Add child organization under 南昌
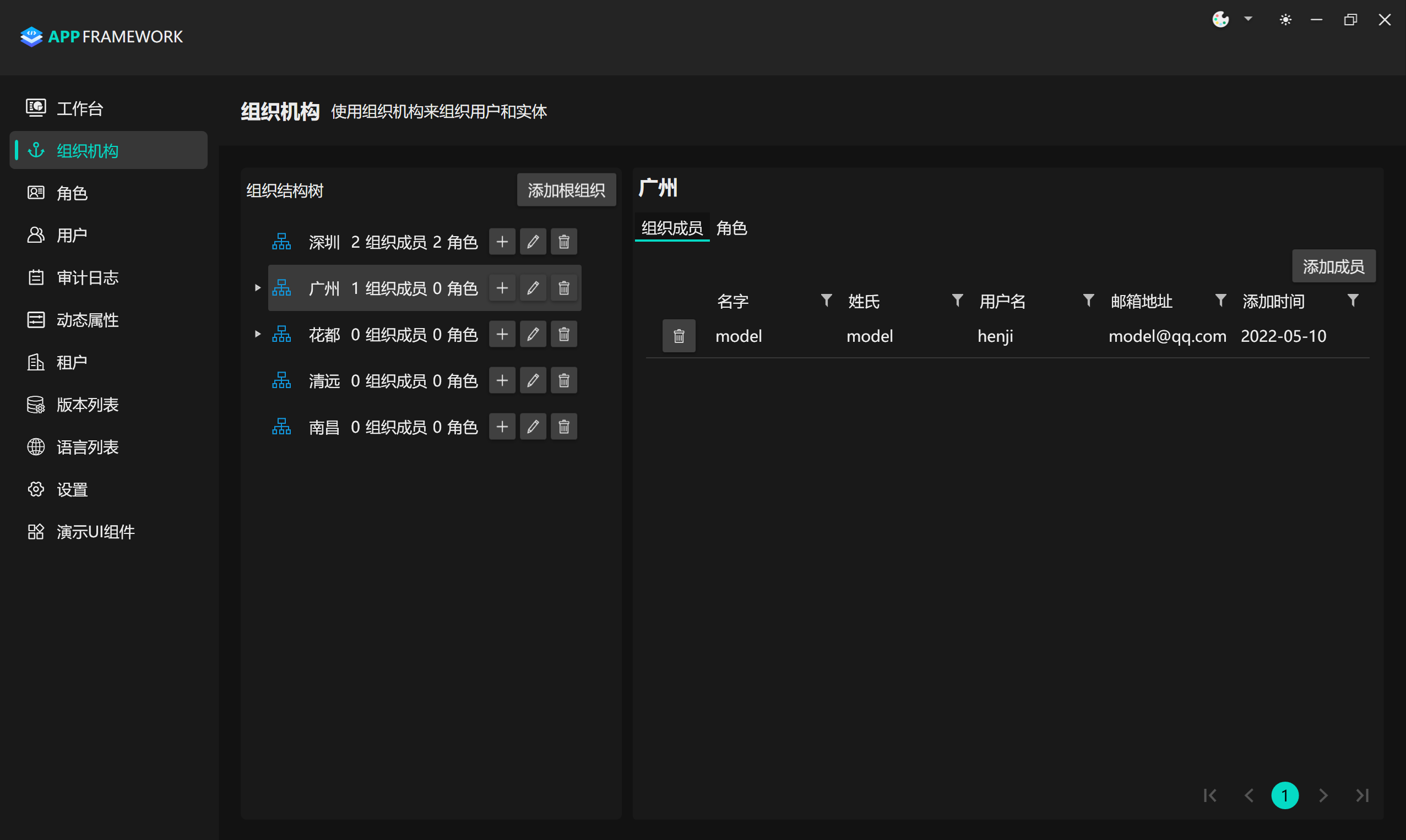The height and width of the screenshot is (840, 1406). click(502, 427)
